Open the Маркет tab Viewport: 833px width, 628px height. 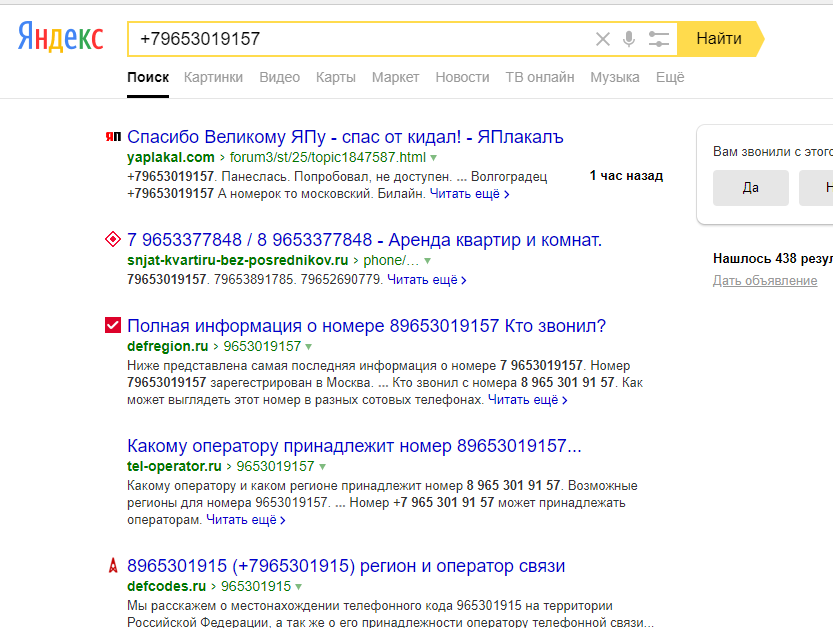(395, 78)
